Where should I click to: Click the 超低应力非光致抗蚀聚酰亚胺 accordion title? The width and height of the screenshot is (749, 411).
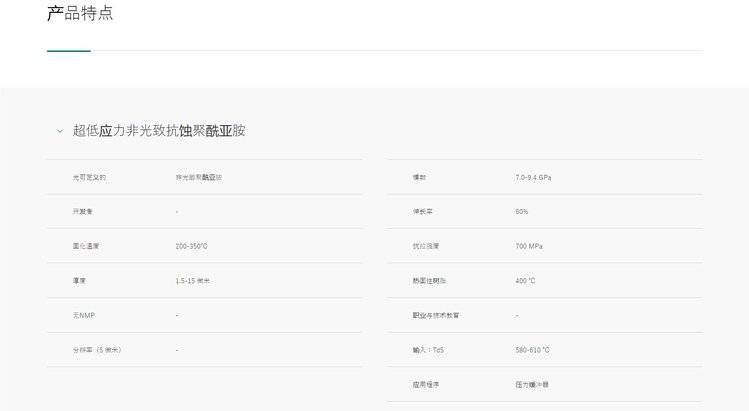(x=158, y=131)
